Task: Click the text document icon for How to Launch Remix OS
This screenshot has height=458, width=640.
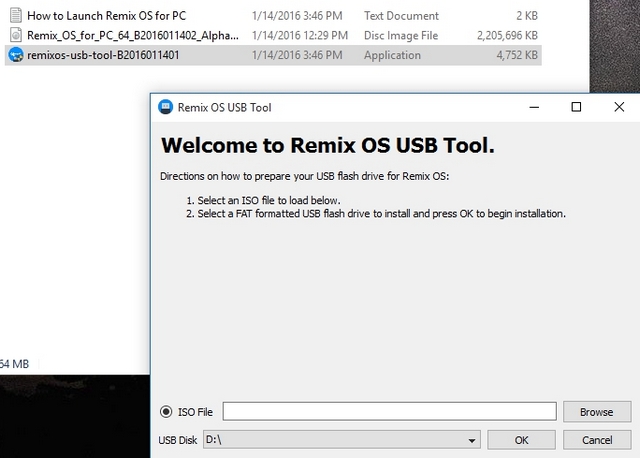Action: pos(16,16)
